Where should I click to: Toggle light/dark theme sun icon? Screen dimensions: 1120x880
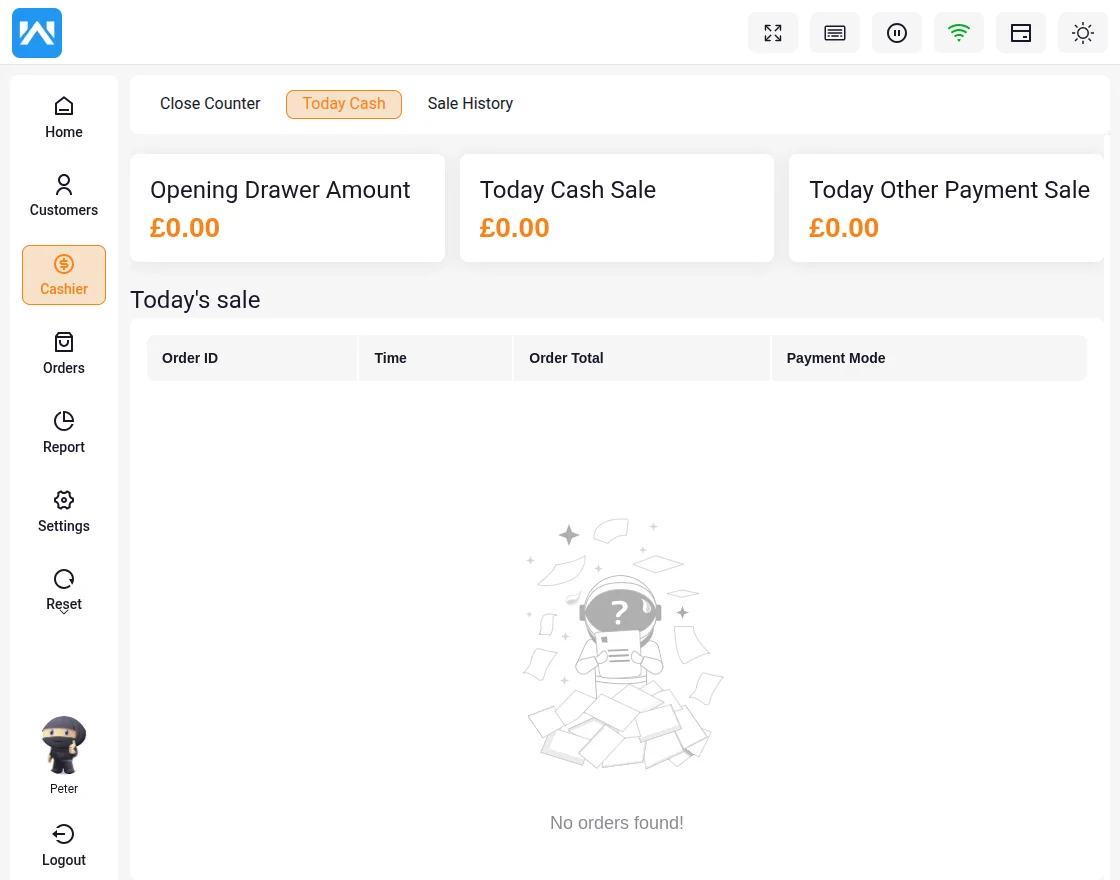click(x=1083, y=33)
